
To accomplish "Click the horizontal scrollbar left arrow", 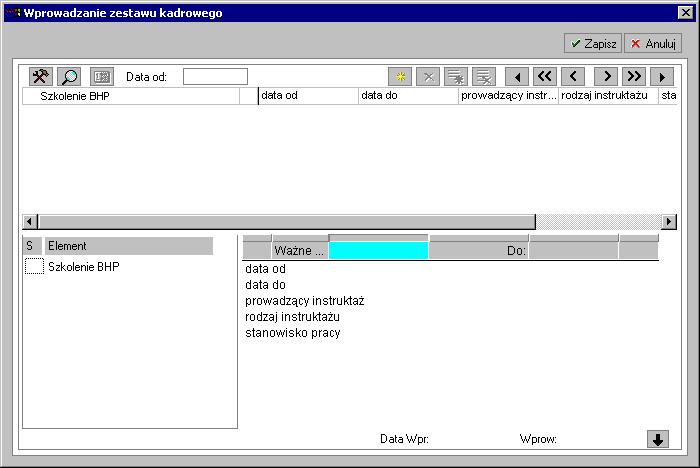I will (29, 221).
